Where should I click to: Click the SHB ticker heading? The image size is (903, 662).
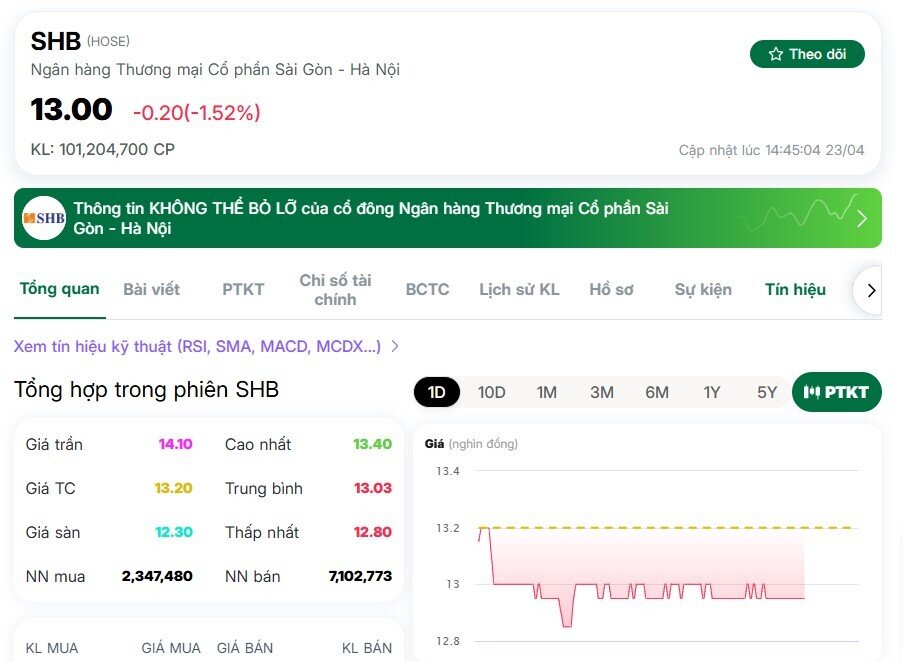pyautogui.click(x=55, y=41)
